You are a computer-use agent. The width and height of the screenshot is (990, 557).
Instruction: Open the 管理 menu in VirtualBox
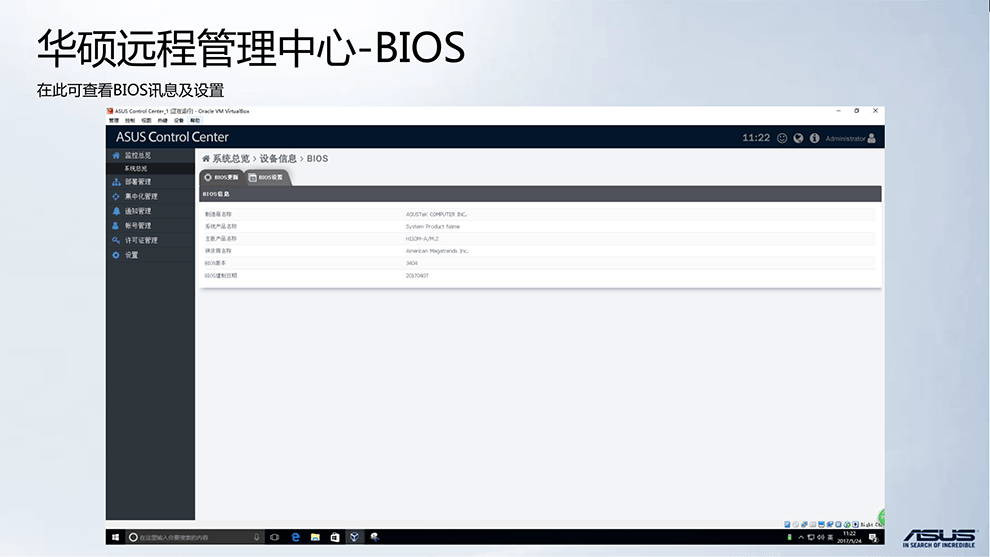tap(114, 120)
